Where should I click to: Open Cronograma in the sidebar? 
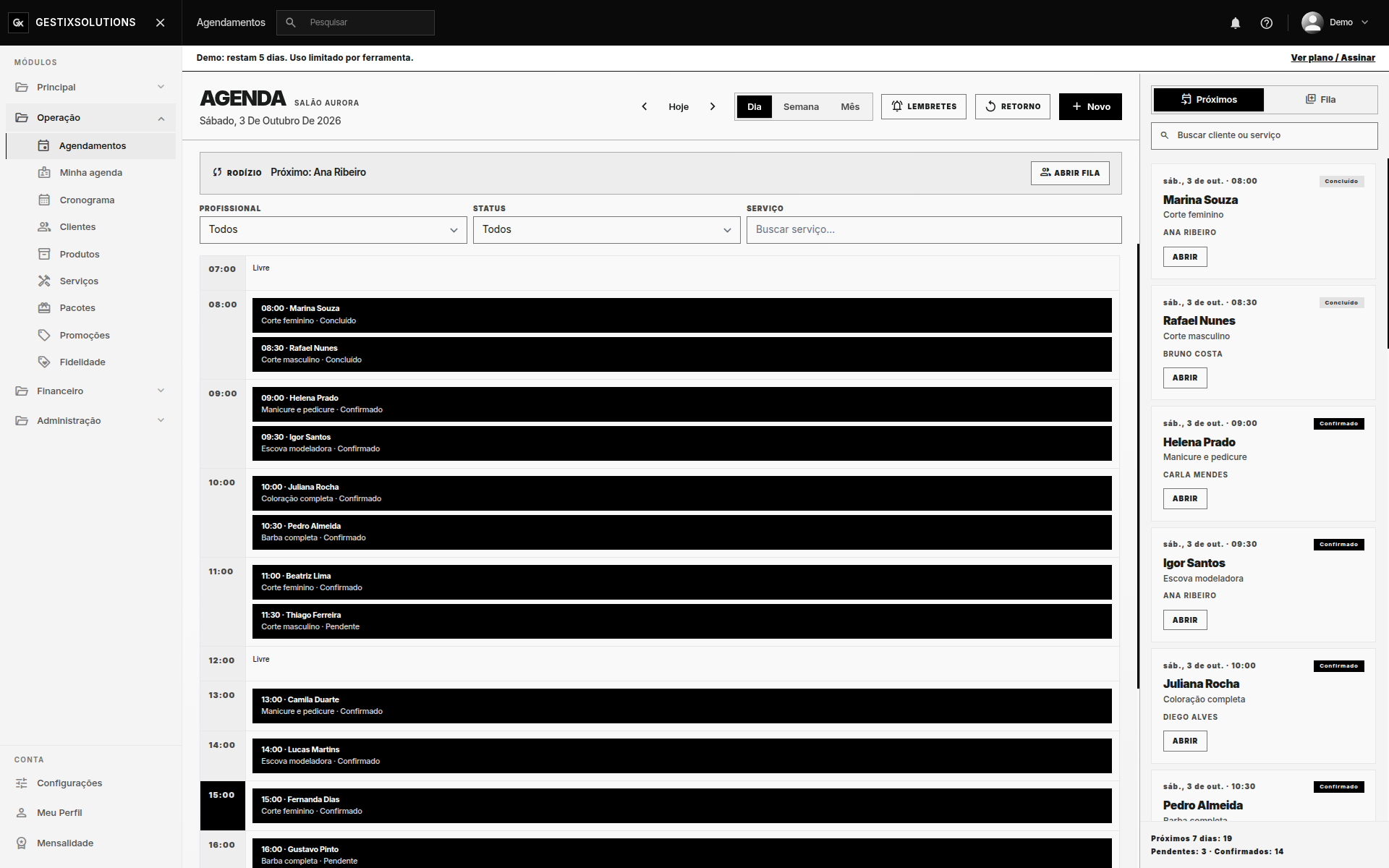coord(90,200)
